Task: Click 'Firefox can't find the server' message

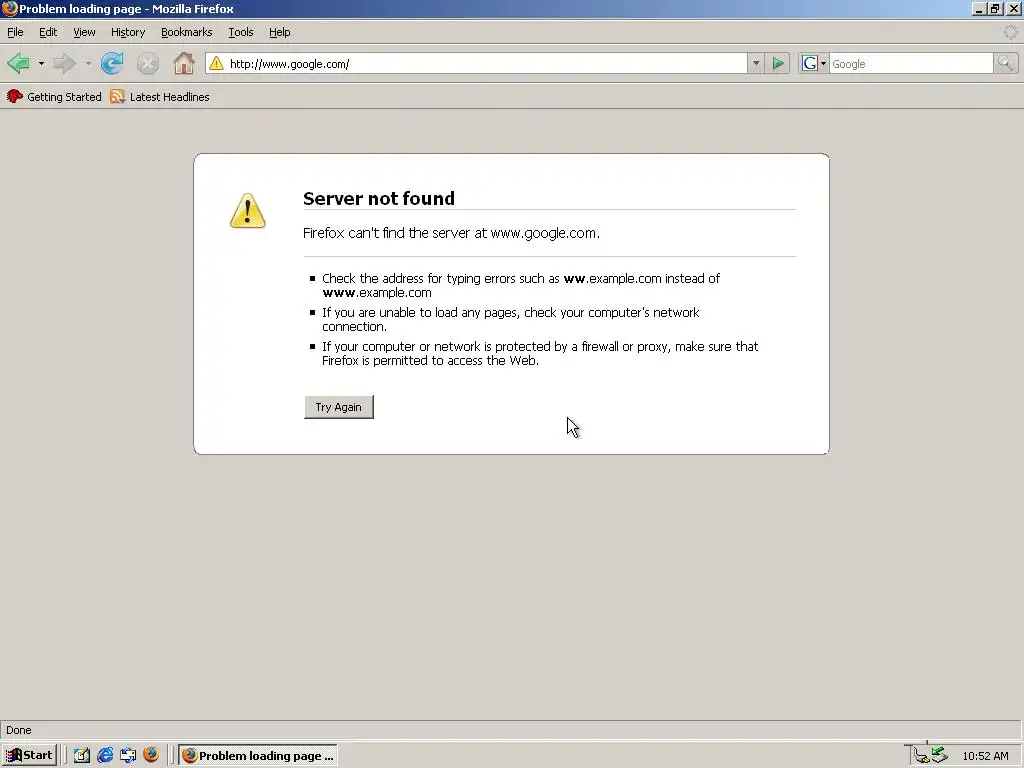Action: pyautogui.click(x=451, y=233)
